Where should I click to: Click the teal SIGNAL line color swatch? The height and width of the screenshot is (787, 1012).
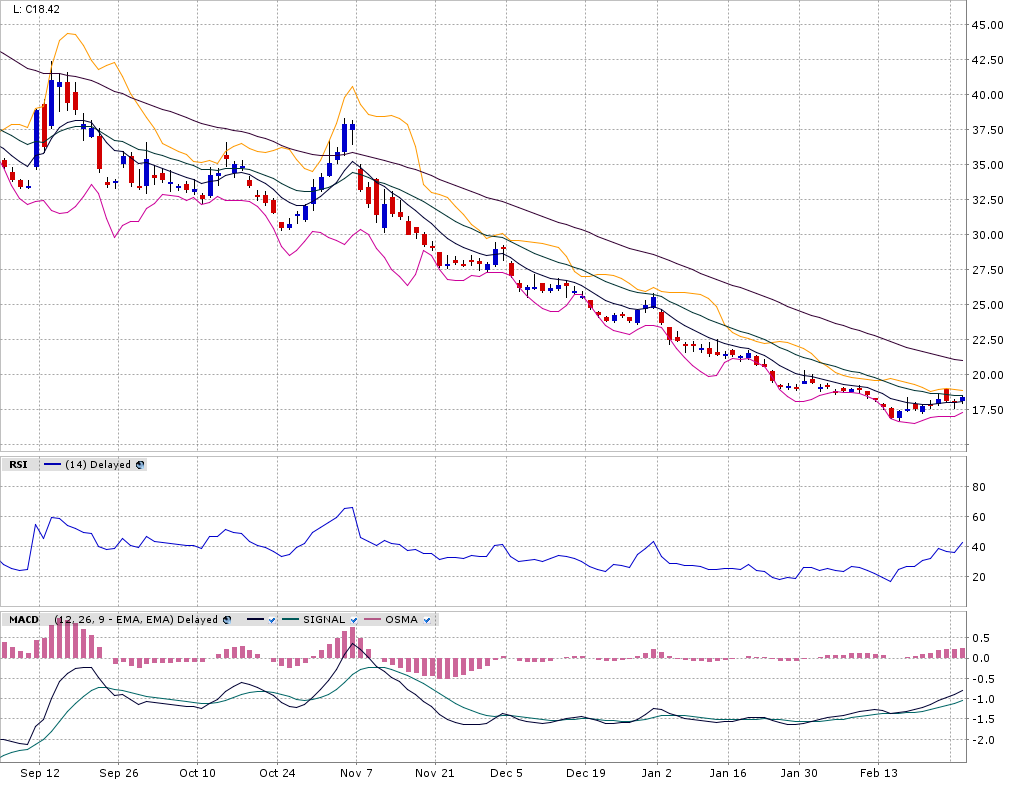(x=291, y=620)
